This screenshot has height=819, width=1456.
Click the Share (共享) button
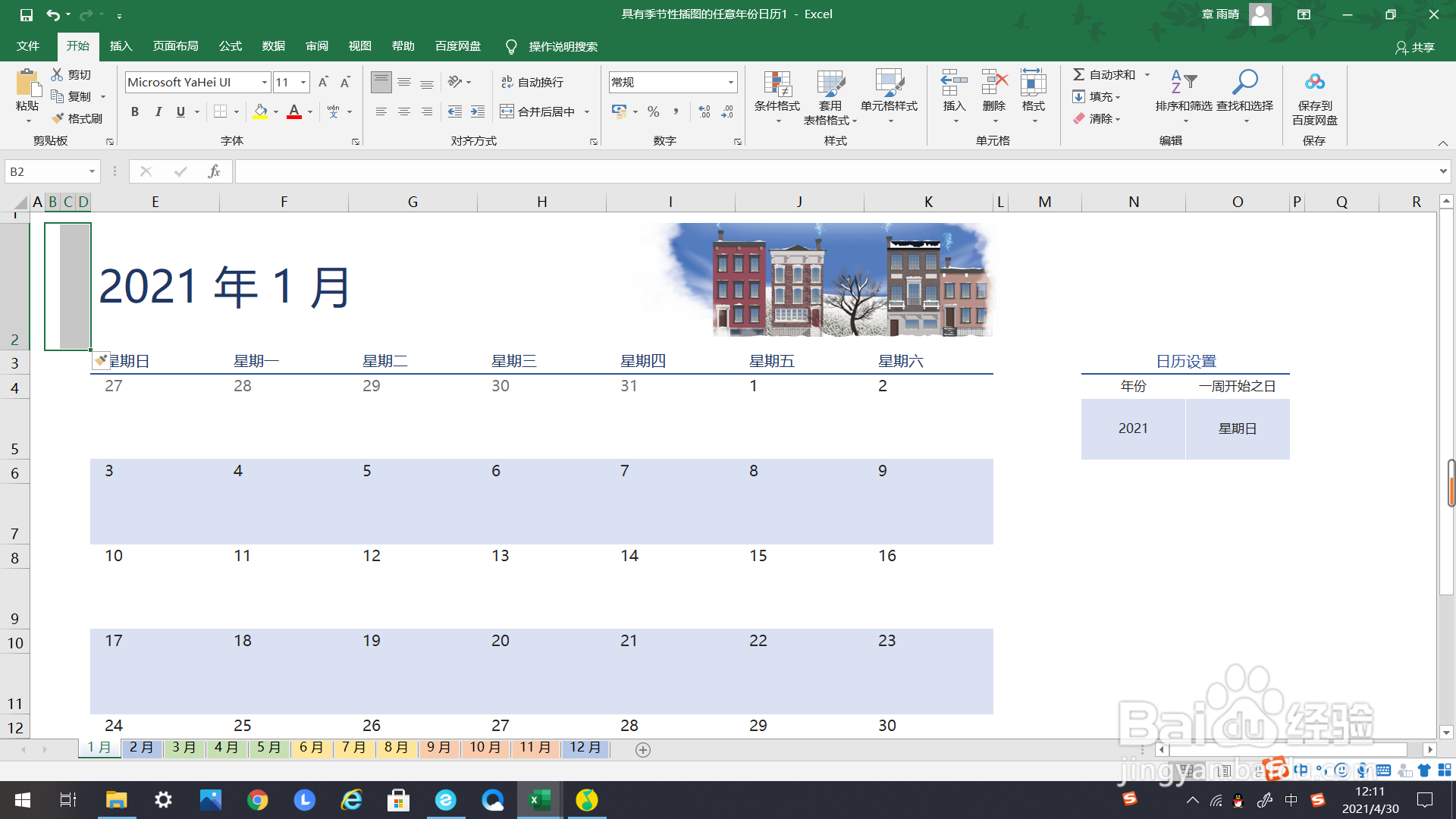[x=1415, y=47]
